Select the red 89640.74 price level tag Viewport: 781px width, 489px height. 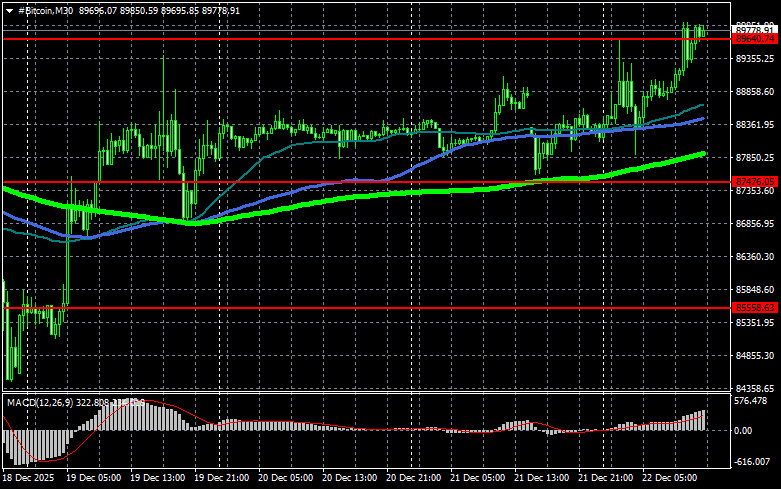tap(755, 39)
